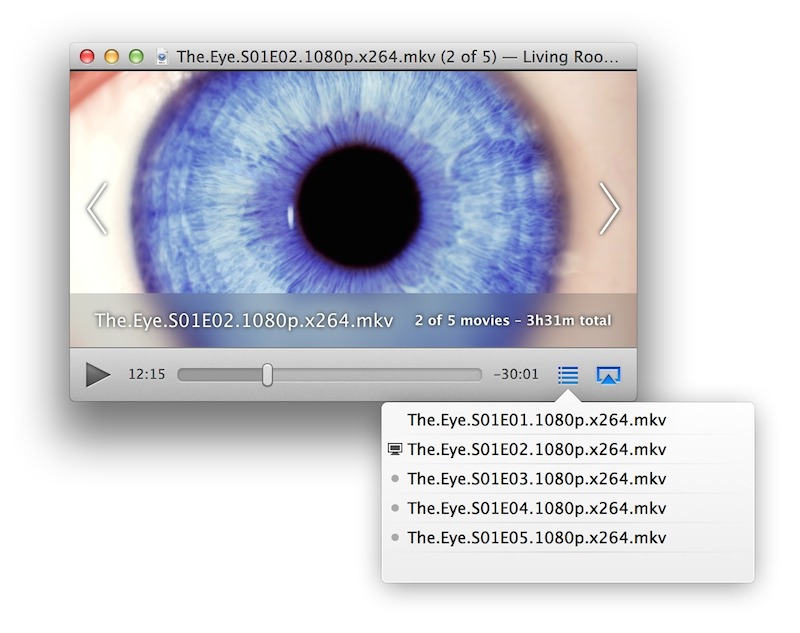The image size is (800, 633).
Task: Click the elapsed time 12:15 label
Action: pos(147,375)
